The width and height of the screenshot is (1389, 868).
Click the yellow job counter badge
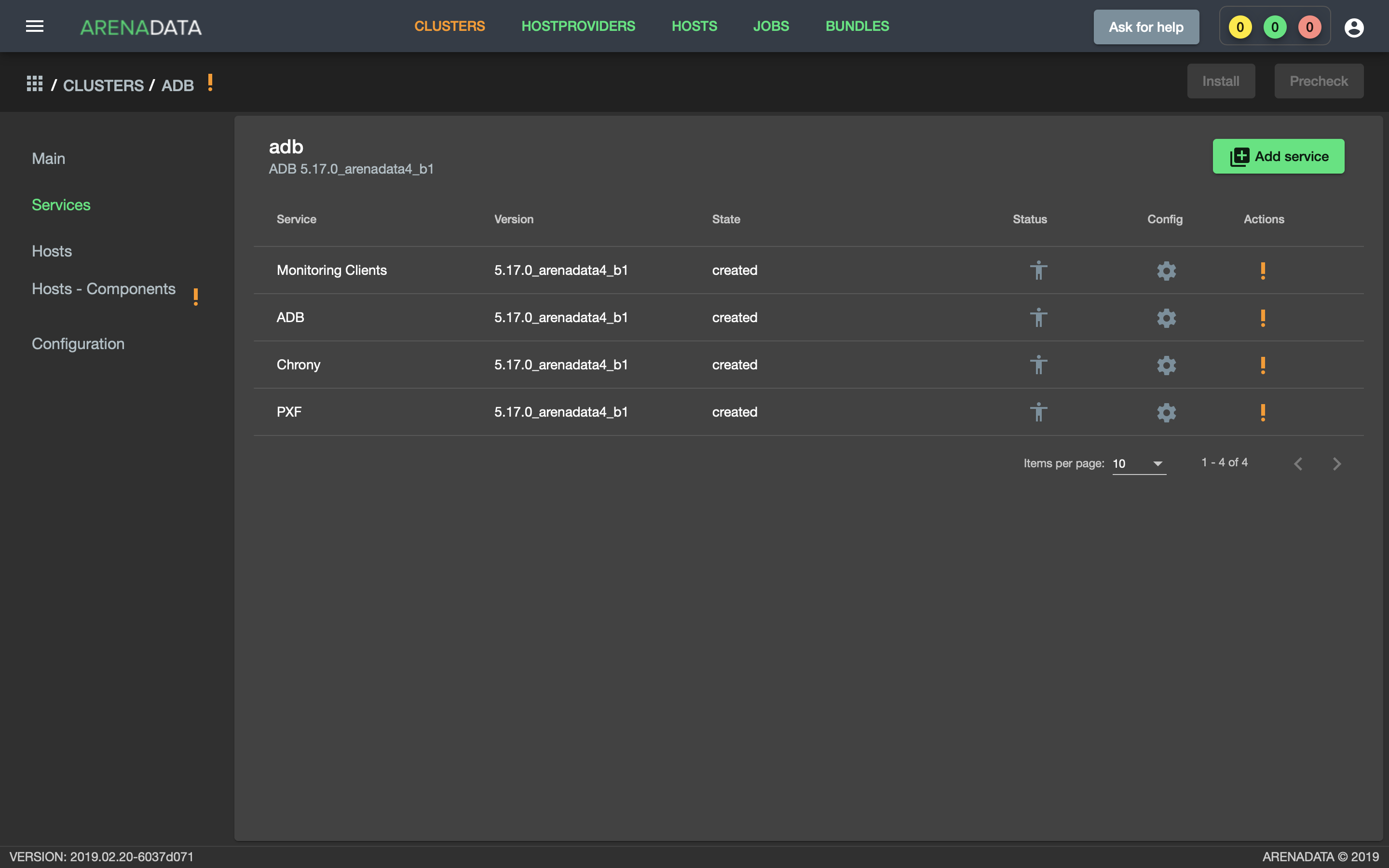pyautogui.click(x=1240, y=27)
